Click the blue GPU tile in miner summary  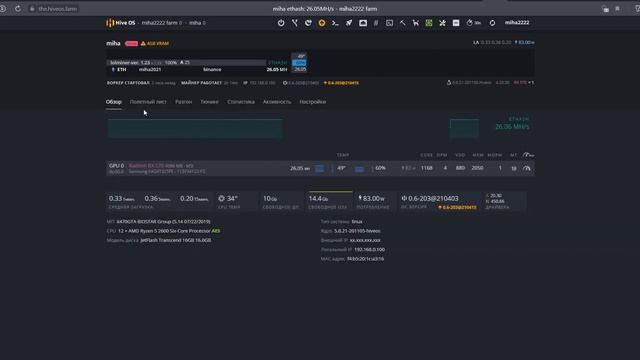pyautogui.click(x=299, y=62)
